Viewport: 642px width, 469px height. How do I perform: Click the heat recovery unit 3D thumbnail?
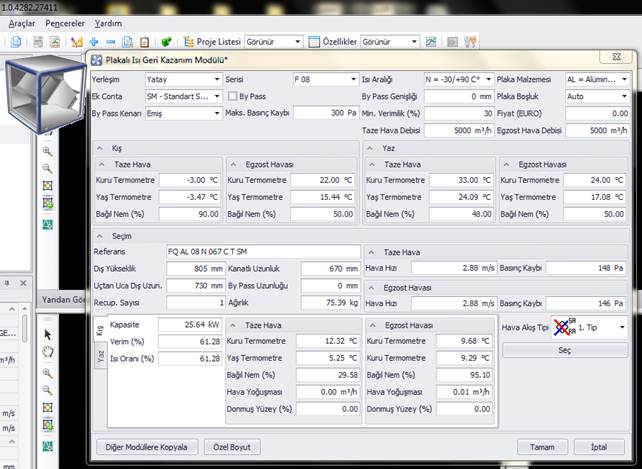[x=44, y=95]
